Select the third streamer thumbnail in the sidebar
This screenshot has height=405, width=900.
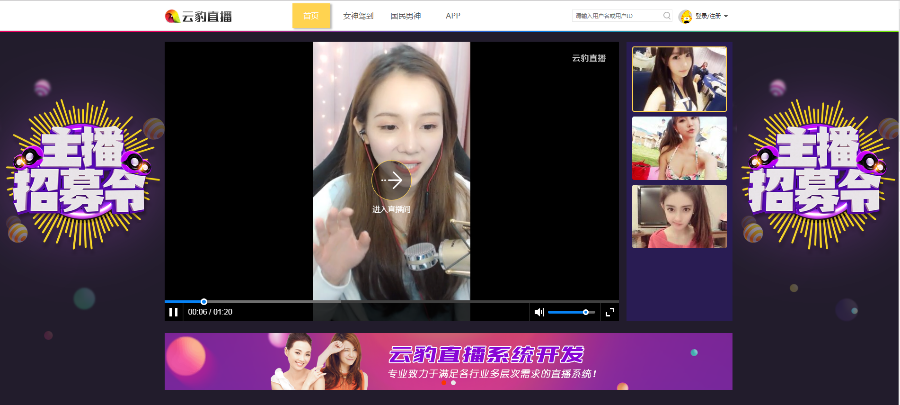coord(679,216)
